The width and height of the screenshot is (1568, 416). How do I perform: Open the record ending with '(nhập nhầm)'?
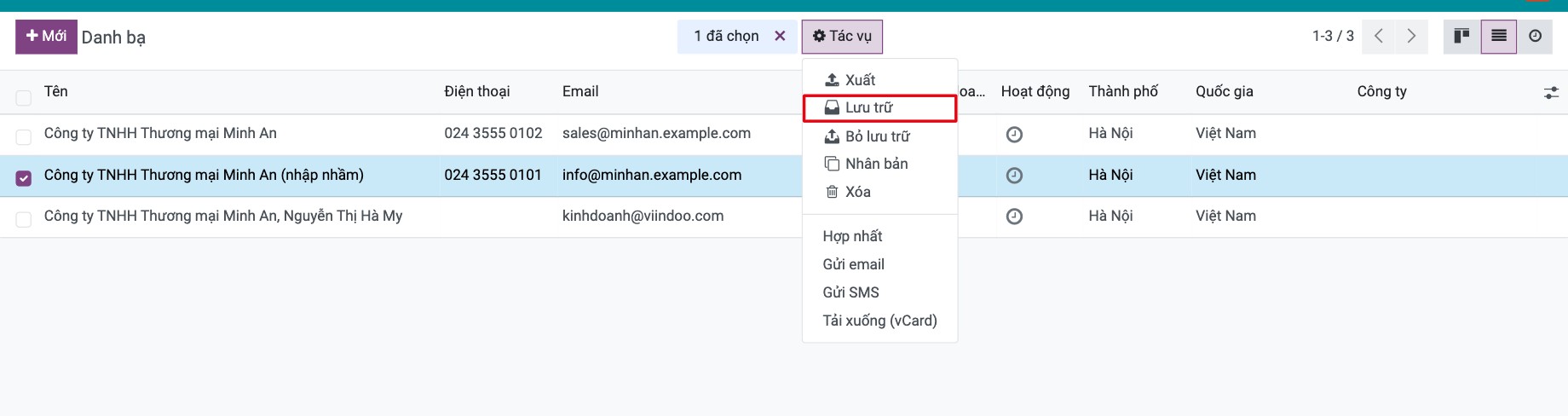204,175
